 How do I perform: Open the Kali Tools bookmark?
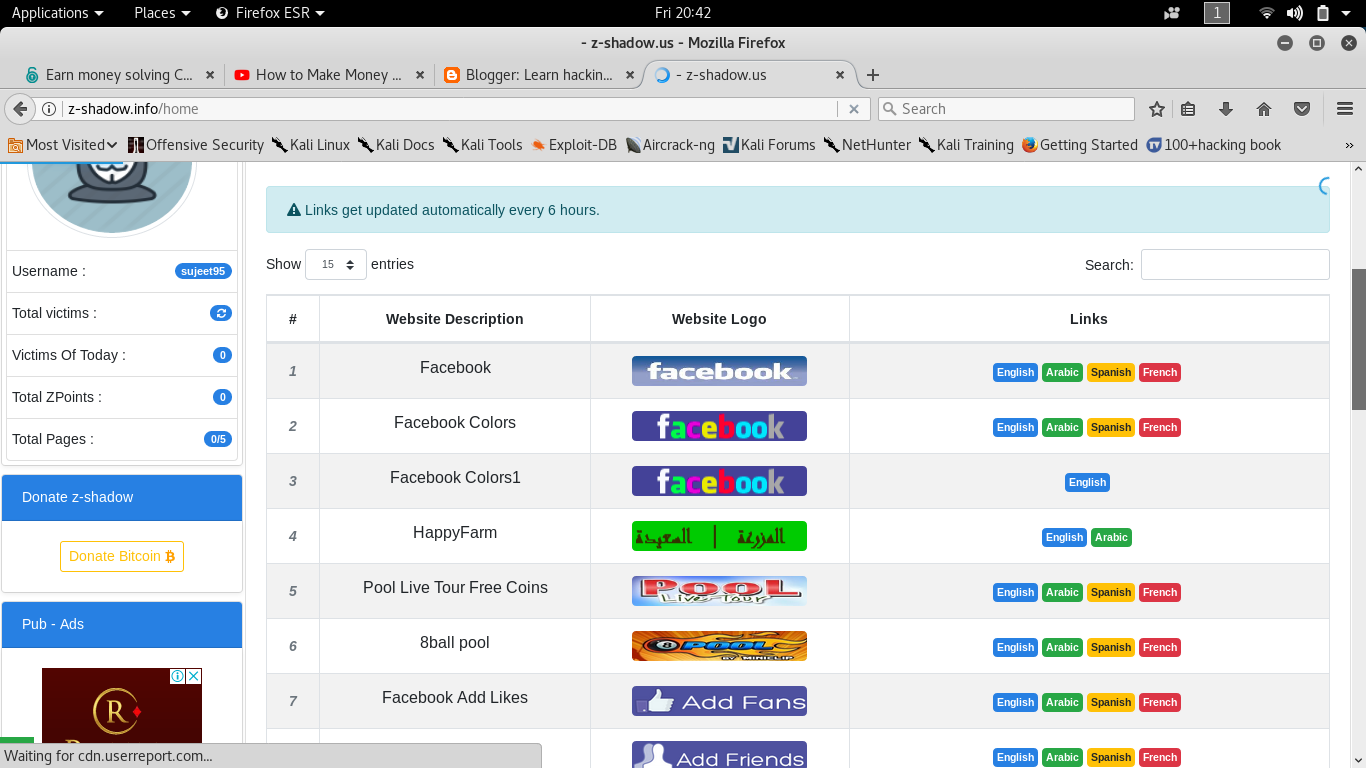click(483, 145)
